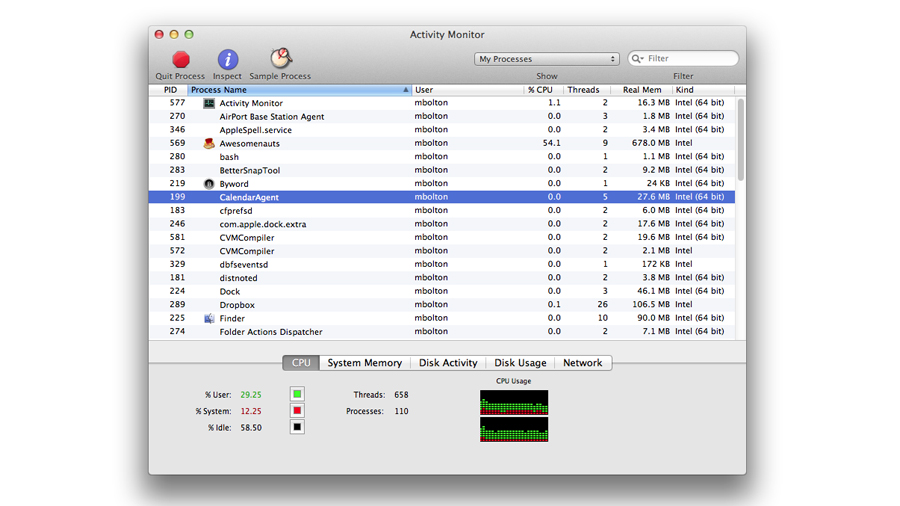Image resolution: width=900 pixels, height=506 pixels.
Task: Click the 54.1 CPU value of Awesomenauts
Action: coord(552,143)
